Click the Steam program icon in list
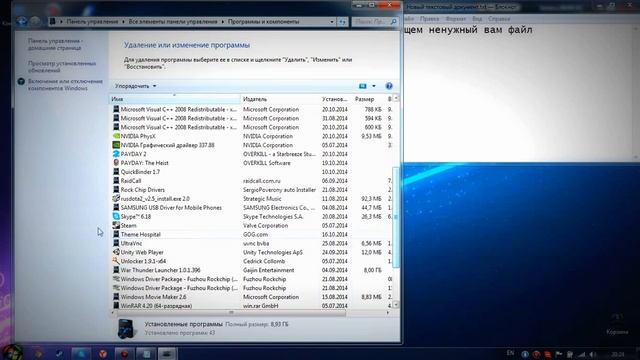Screen dimensions: 640x360 pyautogui.click(x=116, y=225)
